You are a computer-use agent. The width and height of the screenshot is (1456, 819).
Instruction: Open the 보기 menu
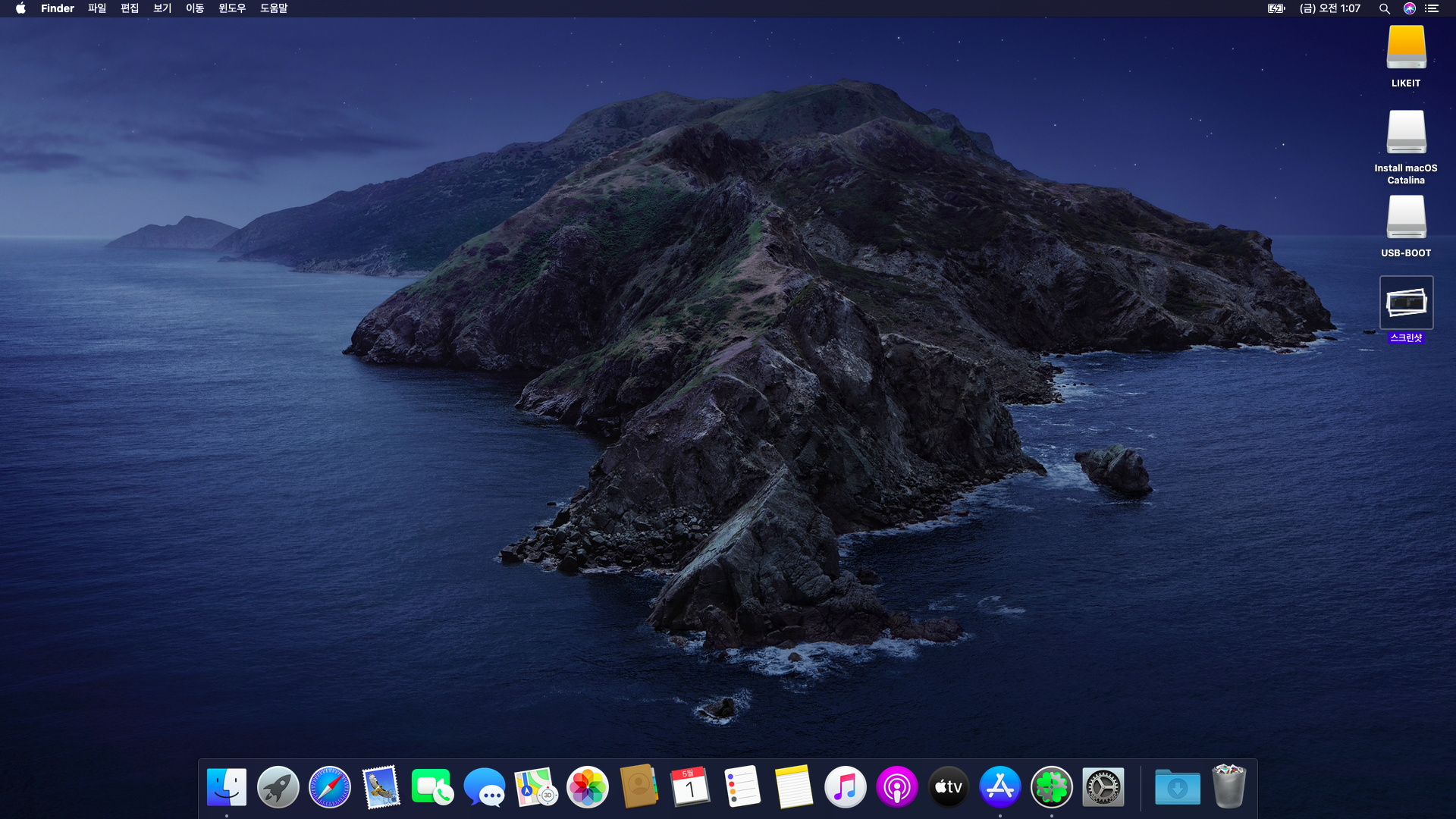pyautogui.click(x=162, y=8)
